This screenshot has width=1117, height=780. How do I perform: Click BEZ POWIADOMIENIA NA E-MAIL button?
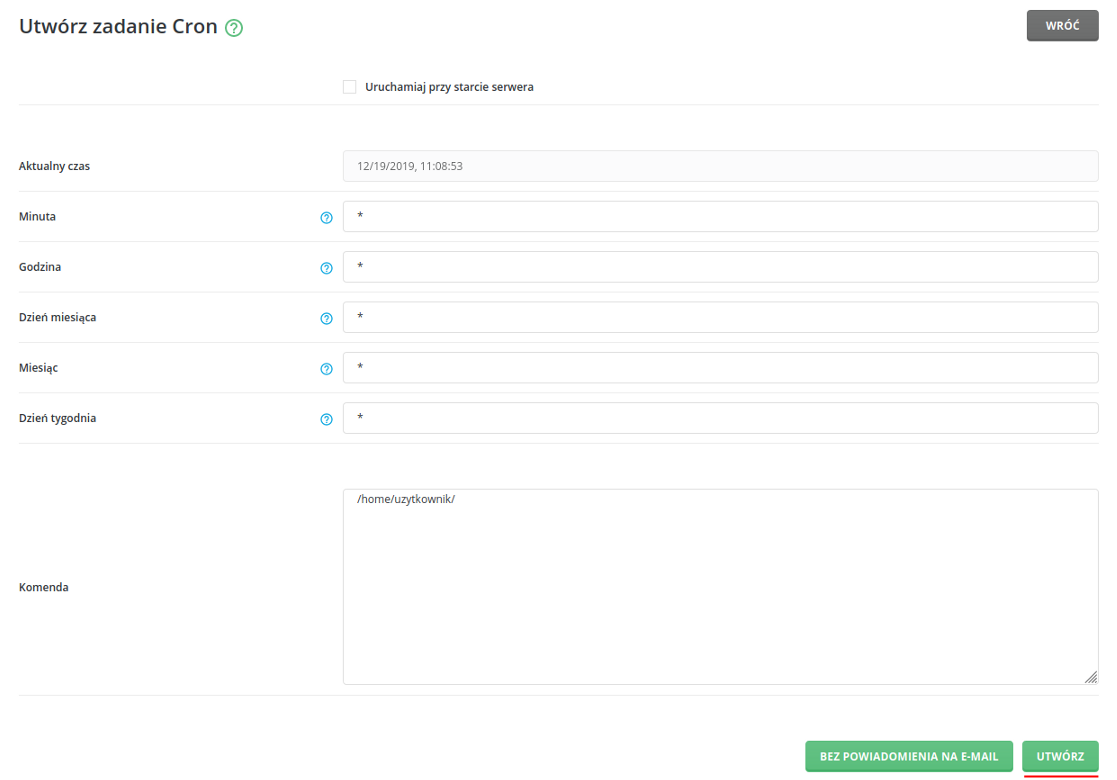click(909, 756)
